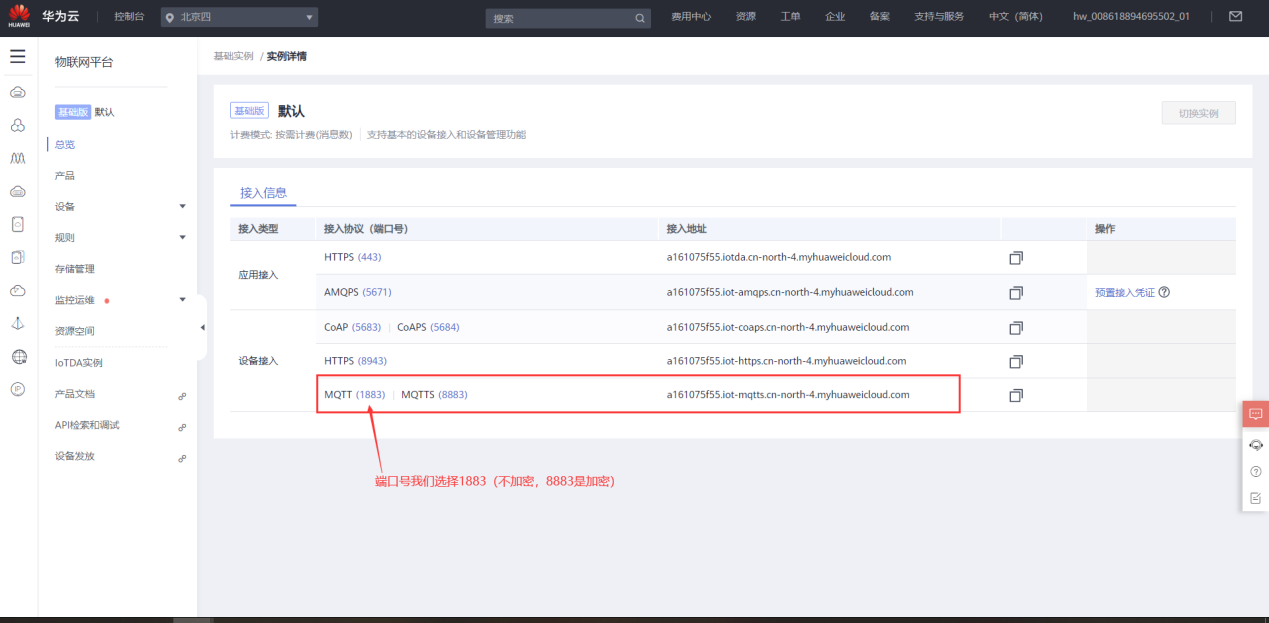The height and width of the screenshot is (623, 1269).
Task: Click the floating question mark help icon
Action: pyautogui.click(x=1256, y=471)
